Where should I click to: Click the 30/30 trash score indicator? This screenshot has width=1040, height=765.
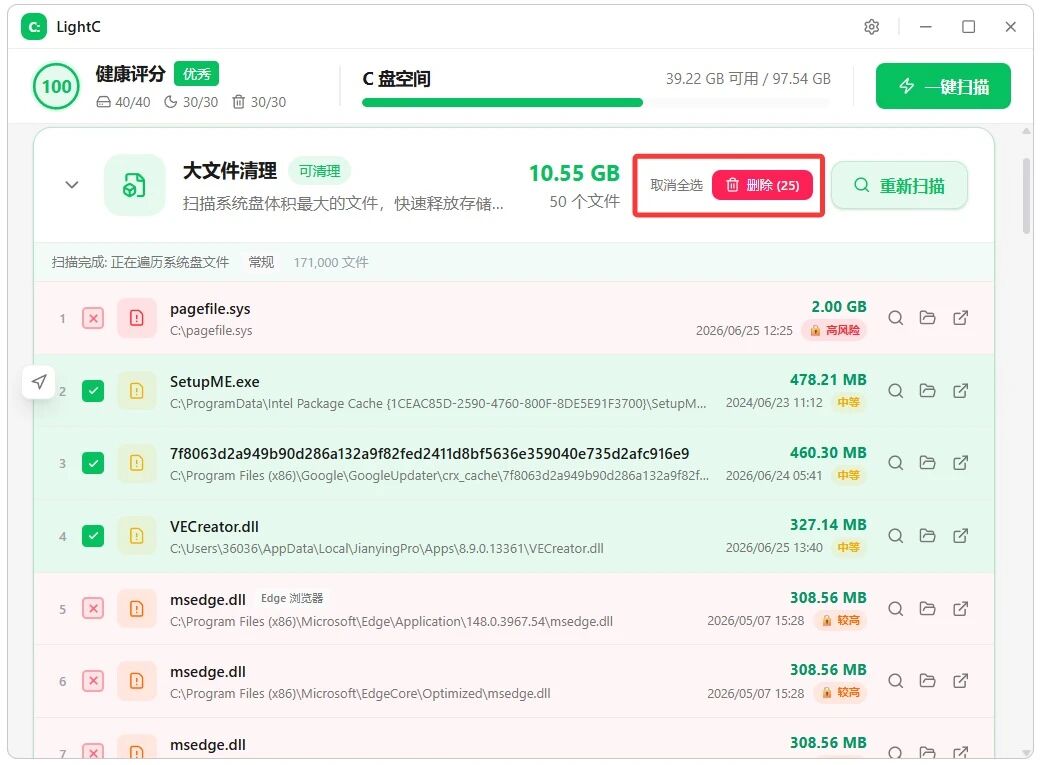click(x=259, y=102)
